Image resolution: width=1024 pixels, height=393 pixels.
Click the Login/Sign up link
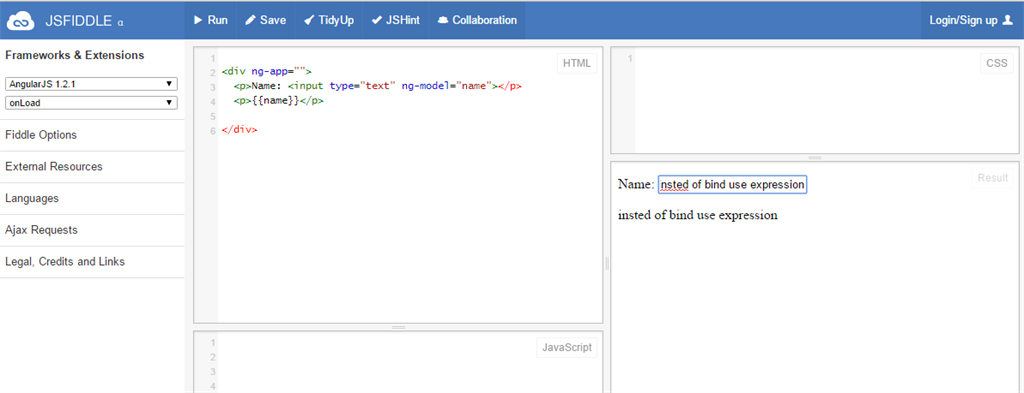click(963, 20)
